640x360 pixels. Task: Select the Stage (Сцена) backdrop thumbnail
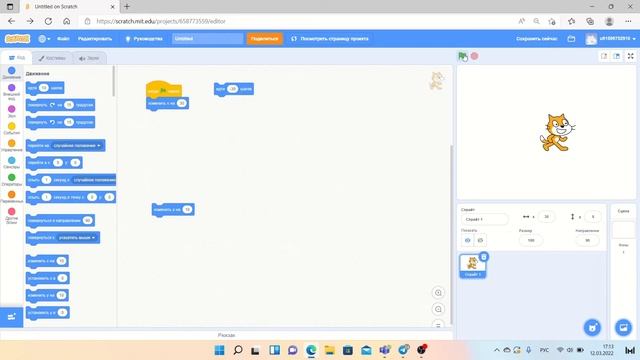coord(623,230)
